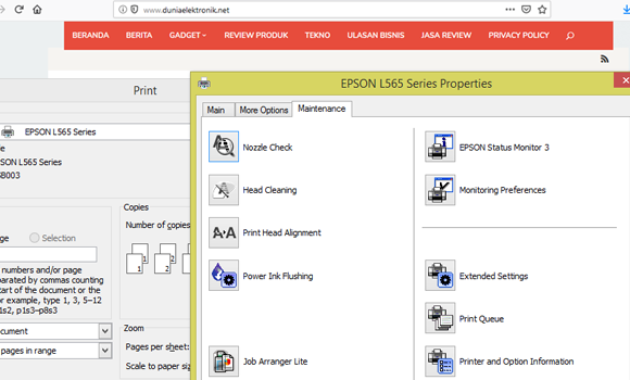630x380 pixels.
Task: Click the Job Arranger Lite label
Action: pyautogui.click(x=275, y=362)
